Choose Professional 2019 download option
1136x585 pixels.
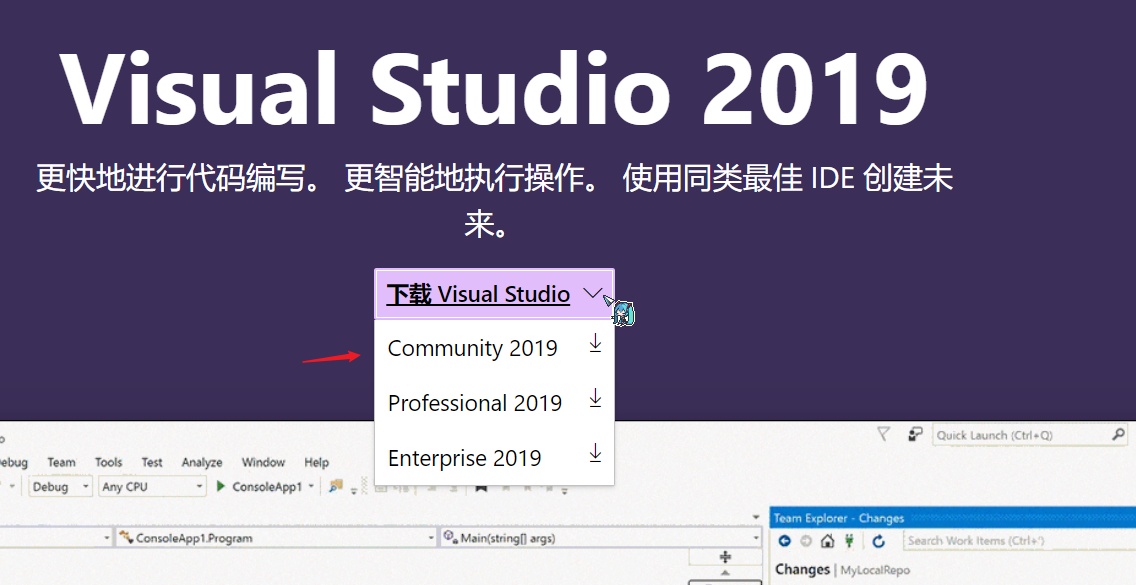coord(494,402)
